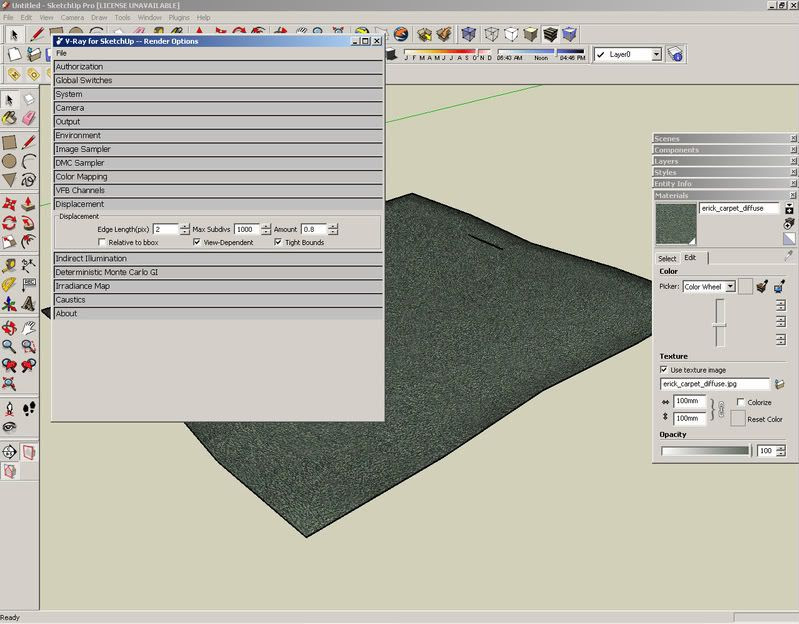Select the Freehand tool
The height and width of the screenshot is (624, 799).
coord(29,180)
